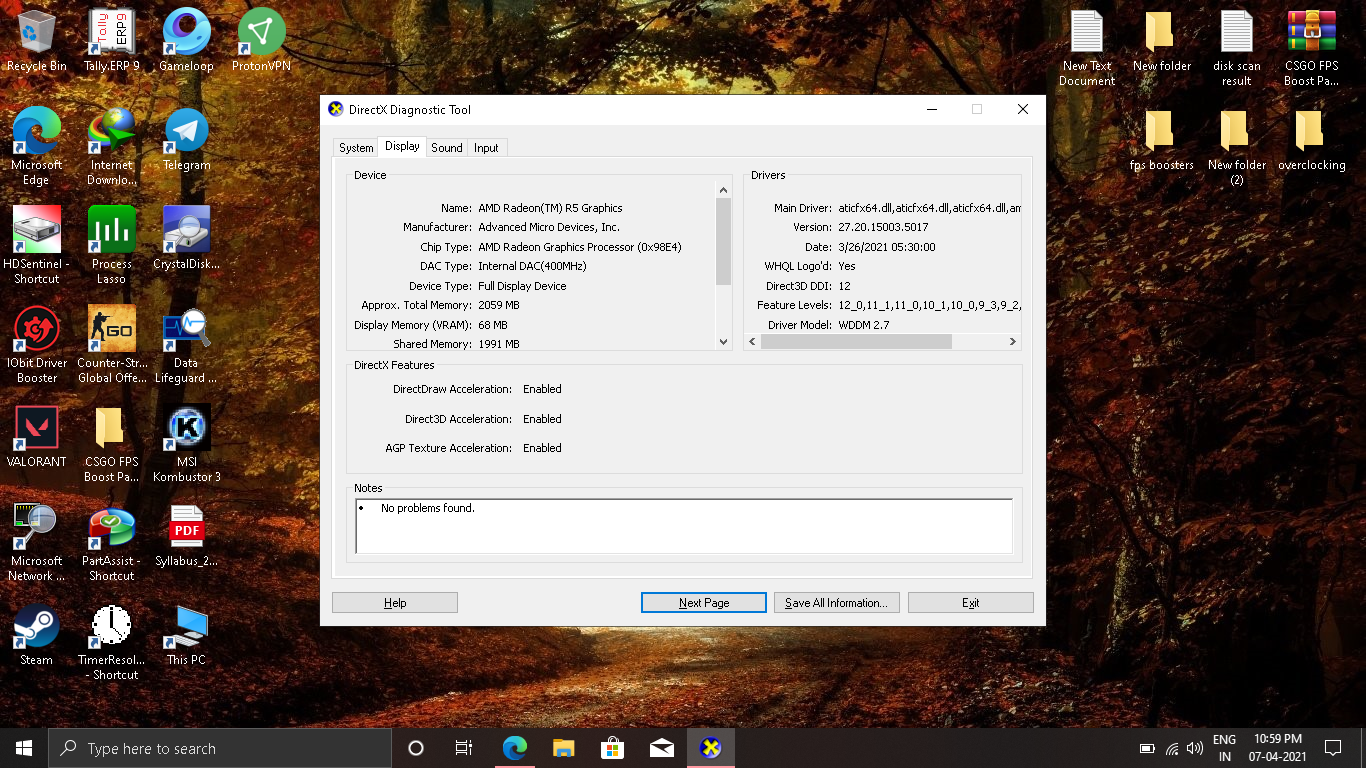Click right arrow of Drivers horizontal scrollbar

click(x=1012, y=342)
